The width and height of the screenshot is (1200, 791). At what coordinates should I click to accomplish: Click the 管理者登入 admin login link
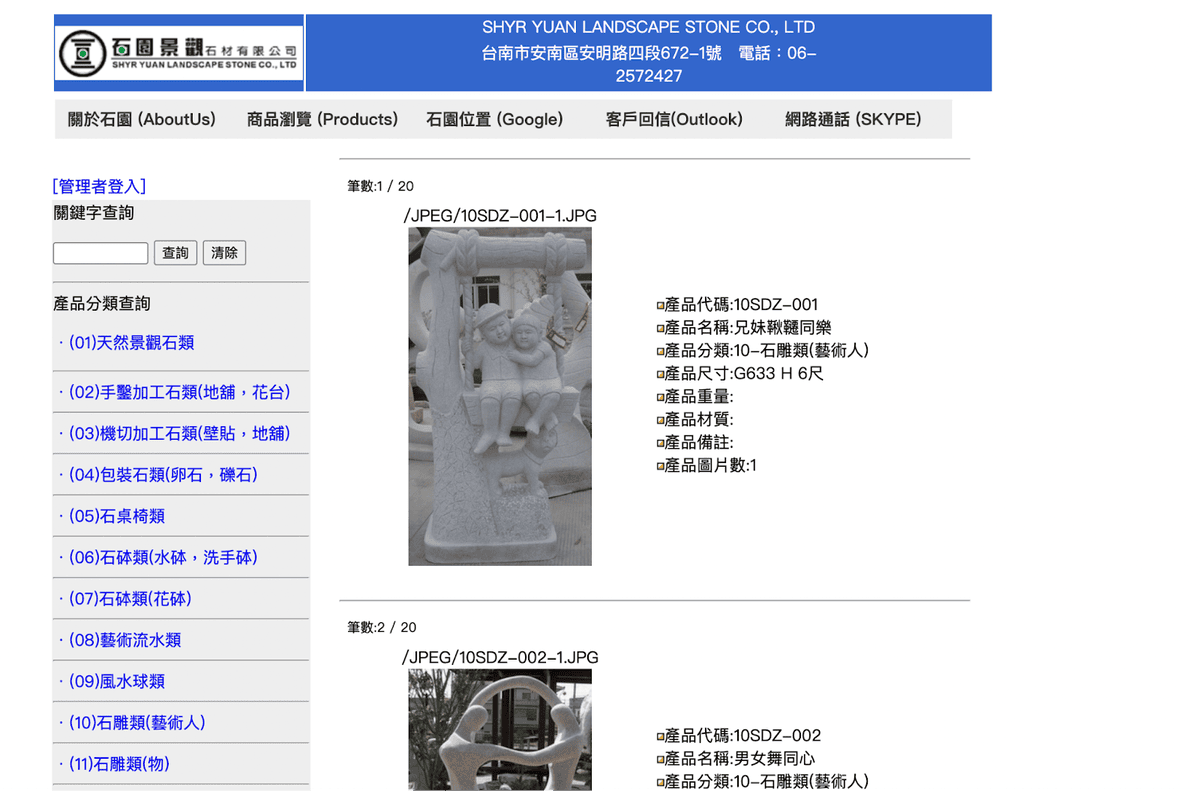[99, 186]
